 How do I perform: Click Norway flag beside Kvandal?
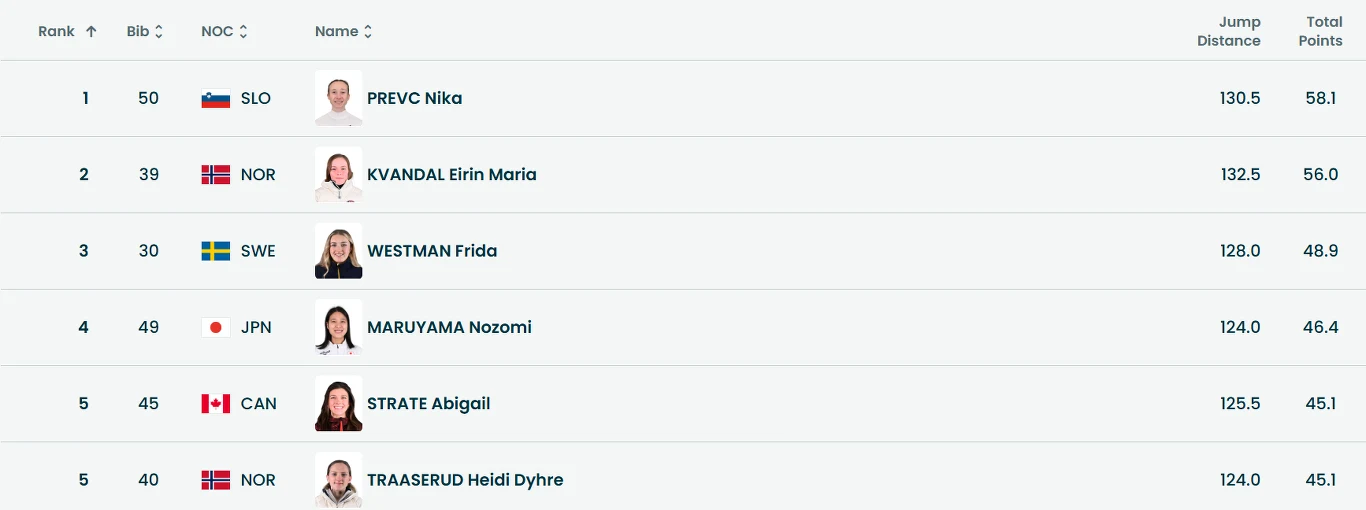click(x=216, y=175)
